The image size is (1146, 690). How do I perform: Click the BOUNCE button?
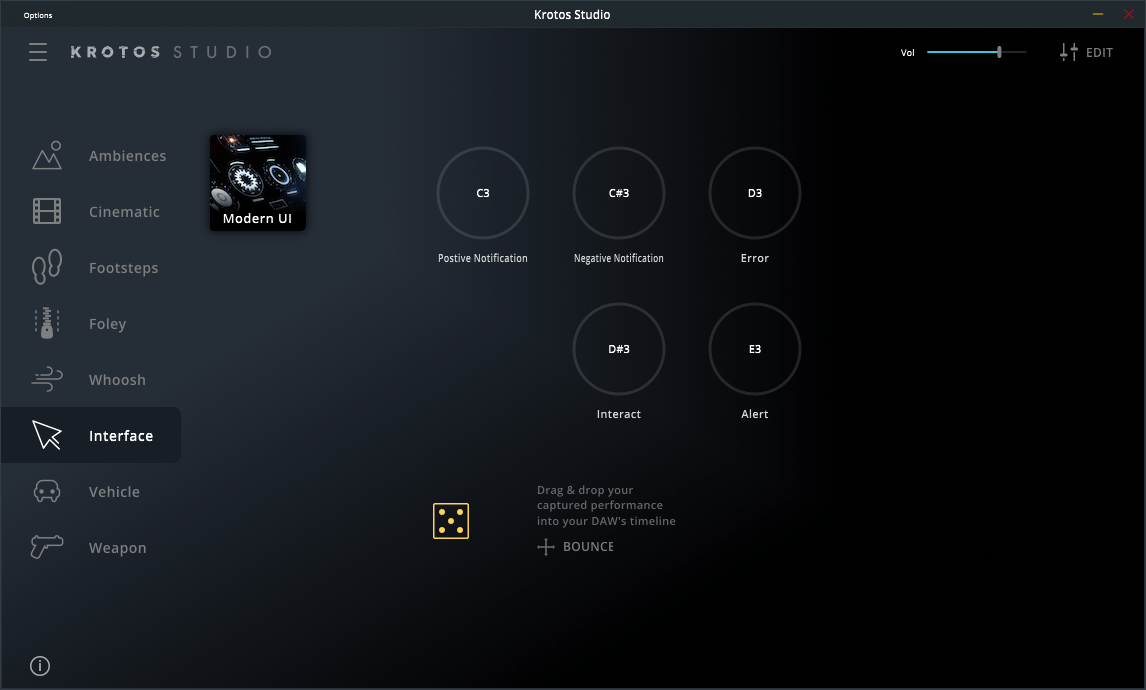pyautogui.click(x=576, y=546)
